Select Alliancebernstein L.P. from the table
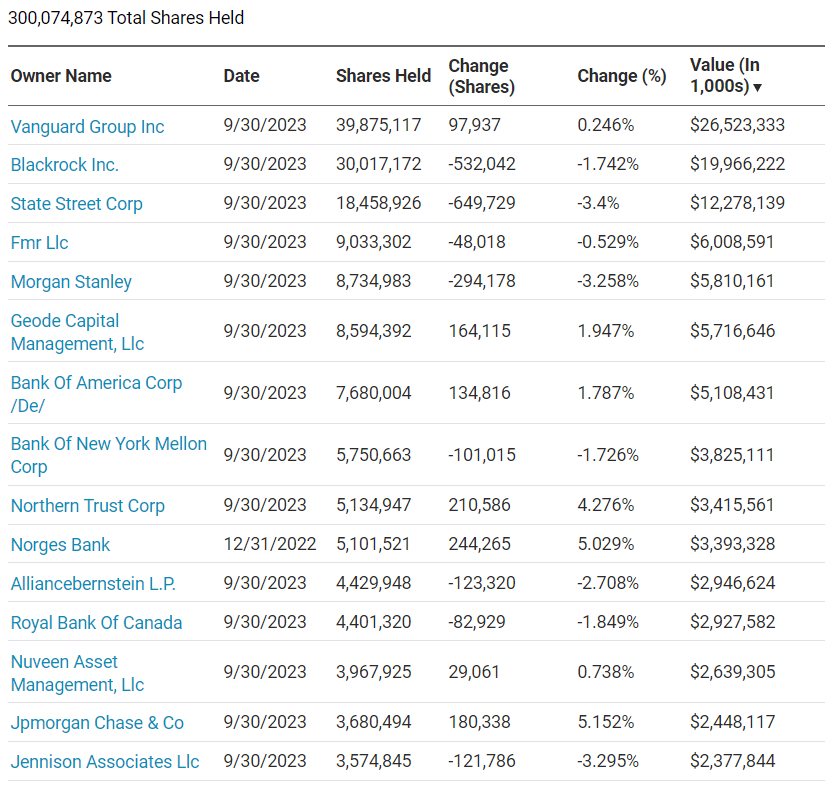840x796 pixels. pyautogui.click(x=92, y=581)
